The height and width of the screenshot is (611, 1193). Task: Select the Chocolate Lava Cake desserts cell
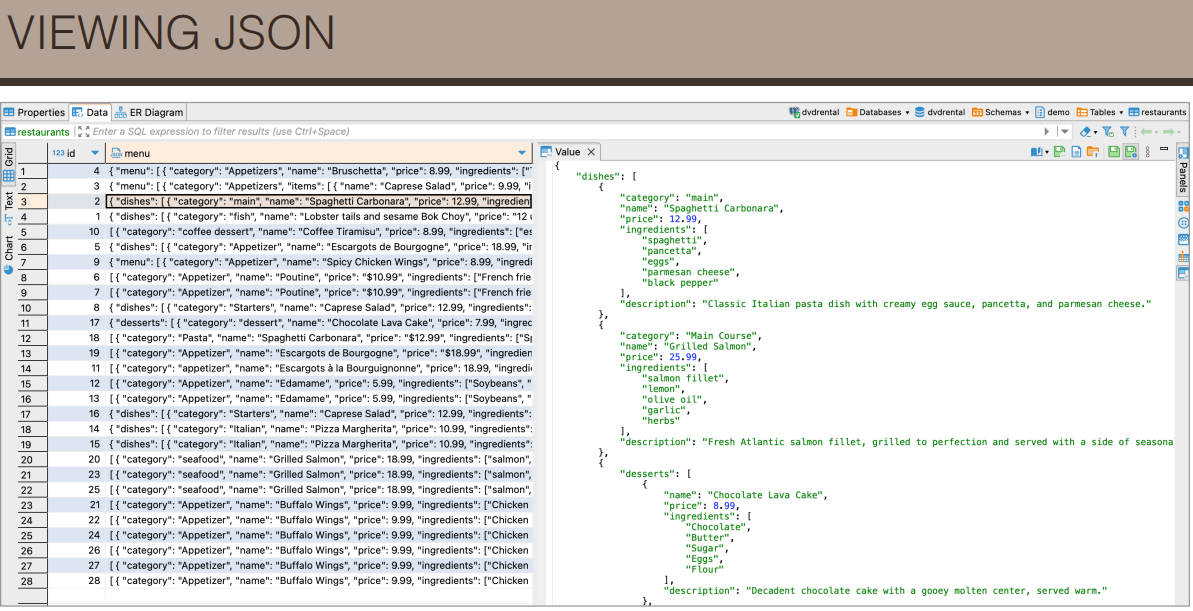(319, 323)
